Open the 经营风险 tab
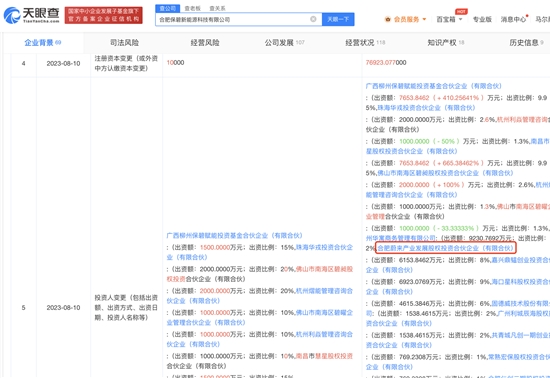Image resolution: width=550 pixels, height=378 pixels. (205, 42)
